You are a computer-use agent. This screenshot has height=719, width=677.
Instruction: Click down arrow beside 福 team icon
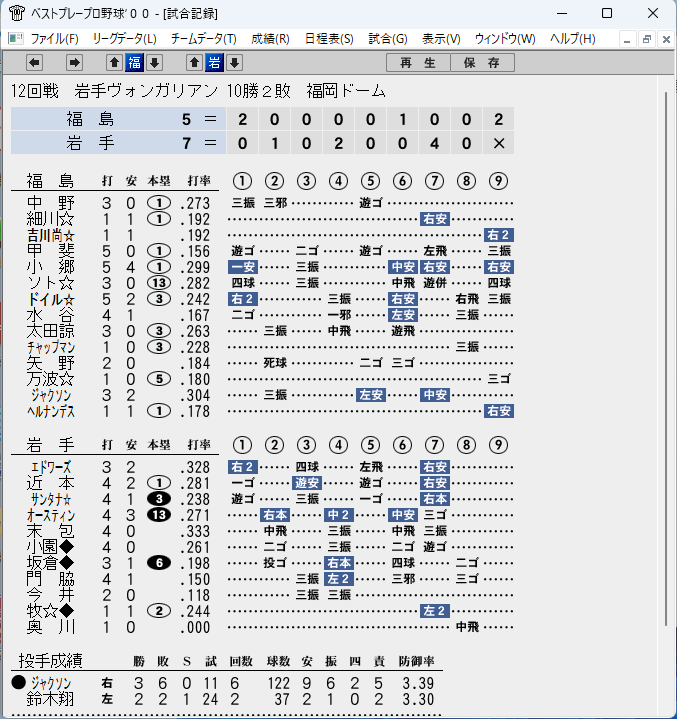point(155,62)
